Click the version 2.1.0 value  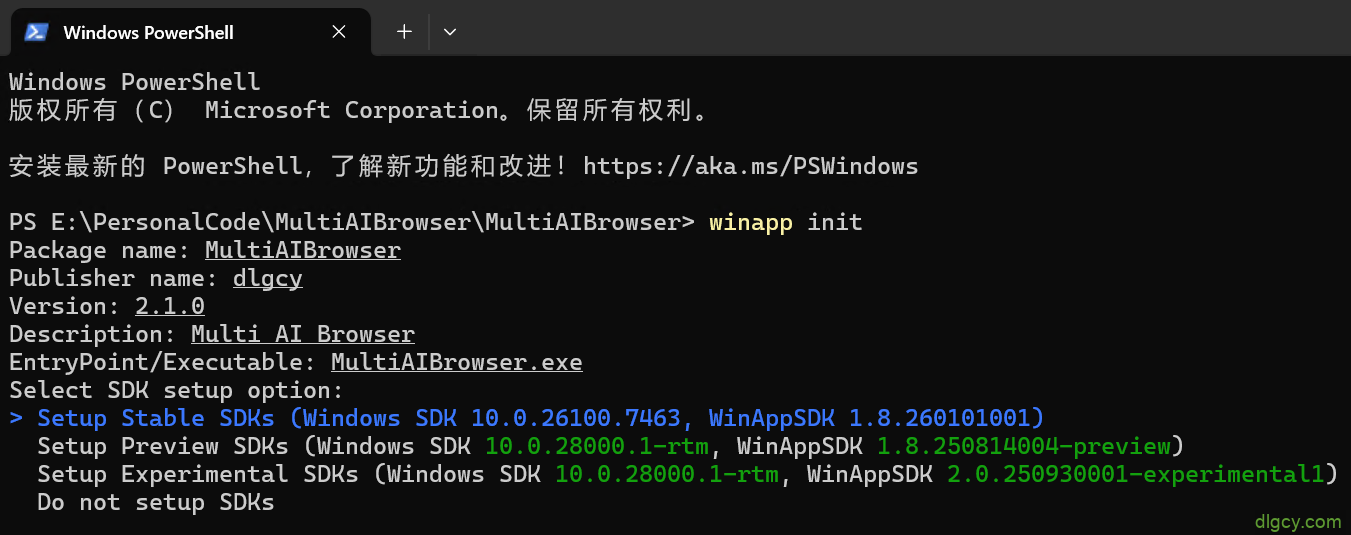[169, 306]
